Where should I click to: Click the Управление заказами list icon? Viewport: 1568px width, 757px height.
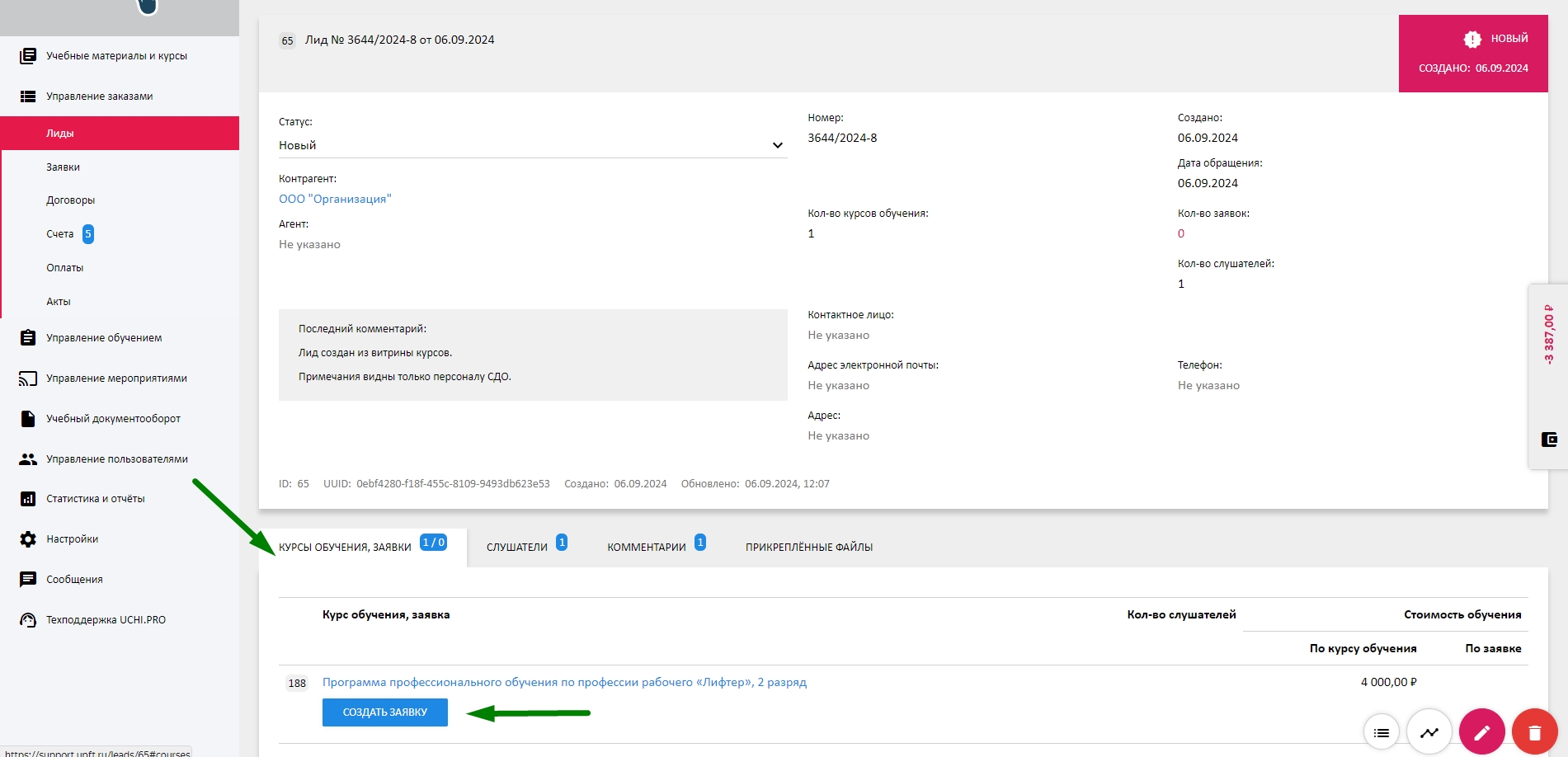[x=28, y=96]
